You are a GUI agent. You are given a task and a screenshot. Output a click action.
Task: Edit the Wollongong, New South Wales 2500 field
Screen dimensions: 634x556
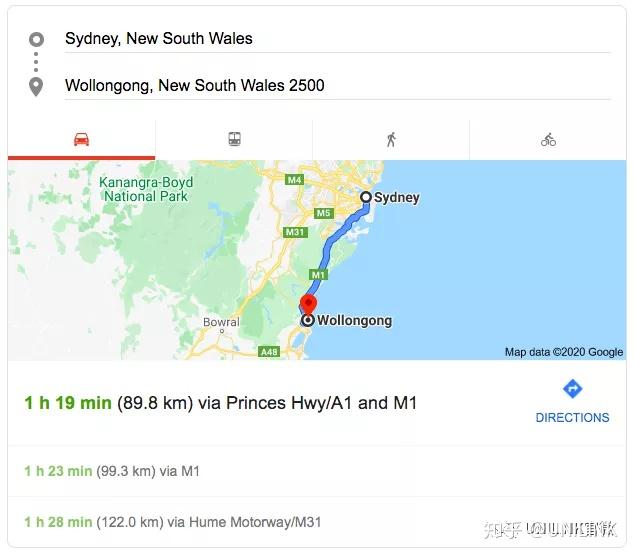click(x=338, y=86)
